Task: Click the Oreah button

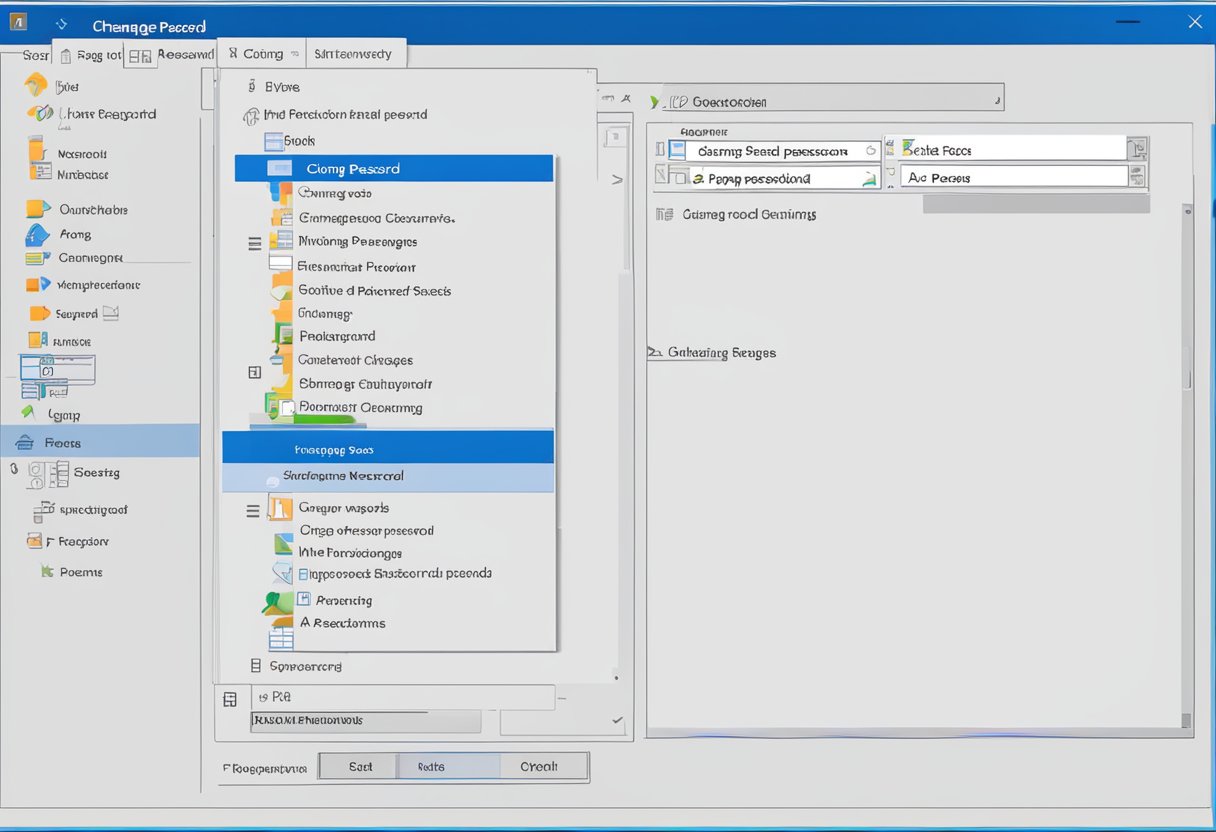Action: pyautogui.click(x=539, y=767)
